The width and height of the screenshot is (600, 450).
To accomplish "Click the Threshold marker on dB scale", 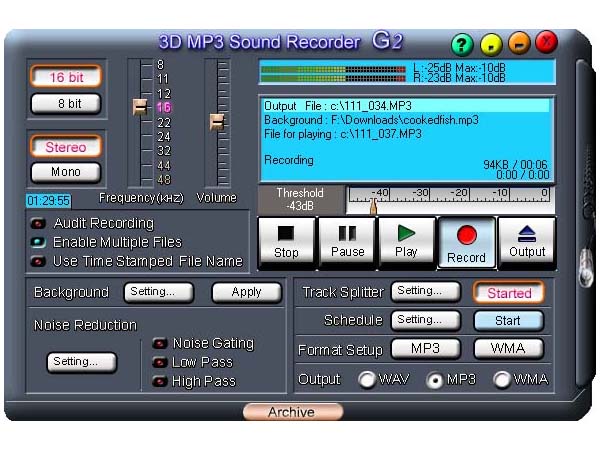I will coord(373,206).
